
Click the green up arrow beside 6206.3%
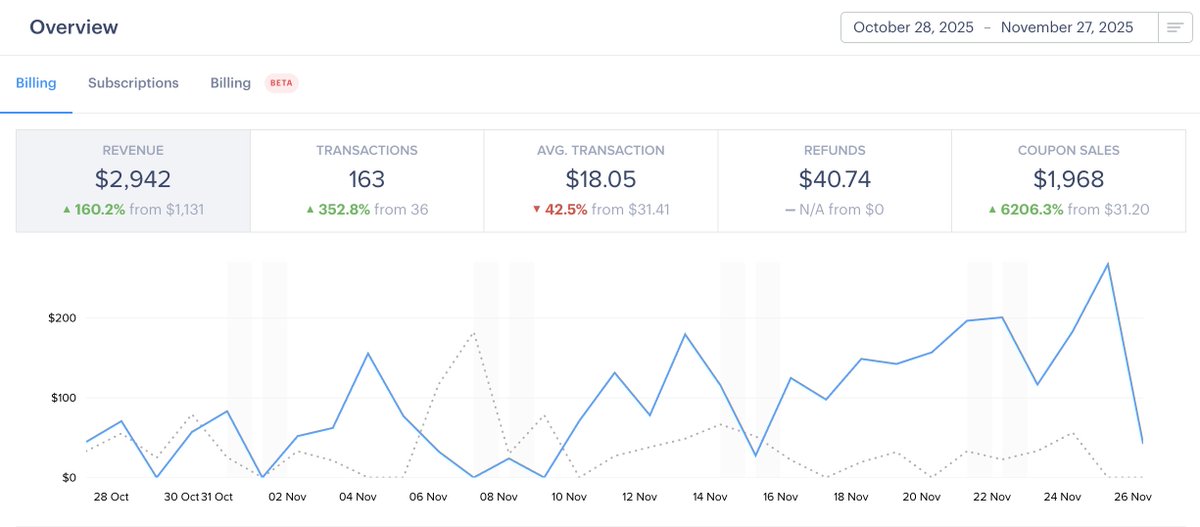[994, 210]
